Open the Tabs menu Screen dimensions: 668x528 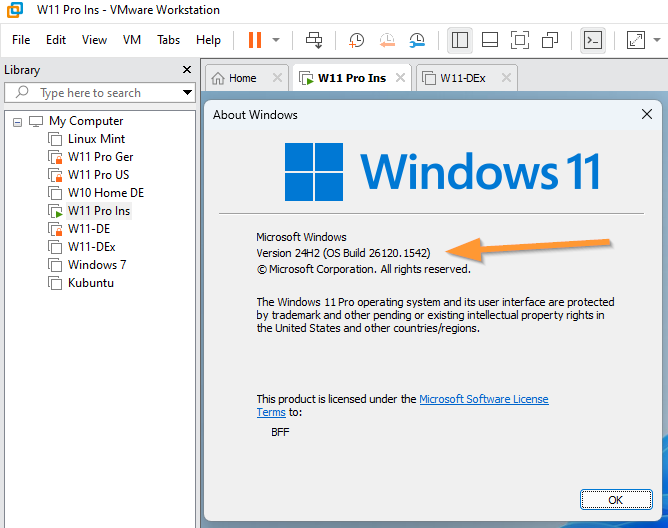pyautogui.click(x=168, y=40)
